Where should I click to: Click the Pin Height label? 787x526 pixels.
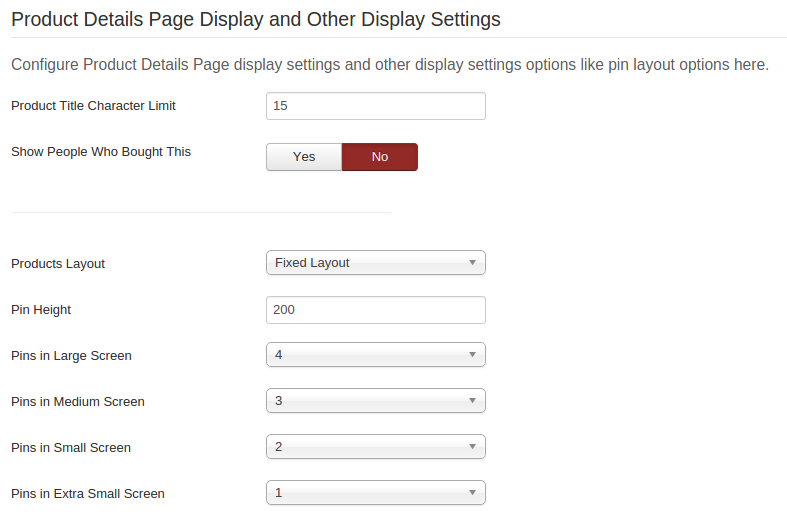point(41,310)
